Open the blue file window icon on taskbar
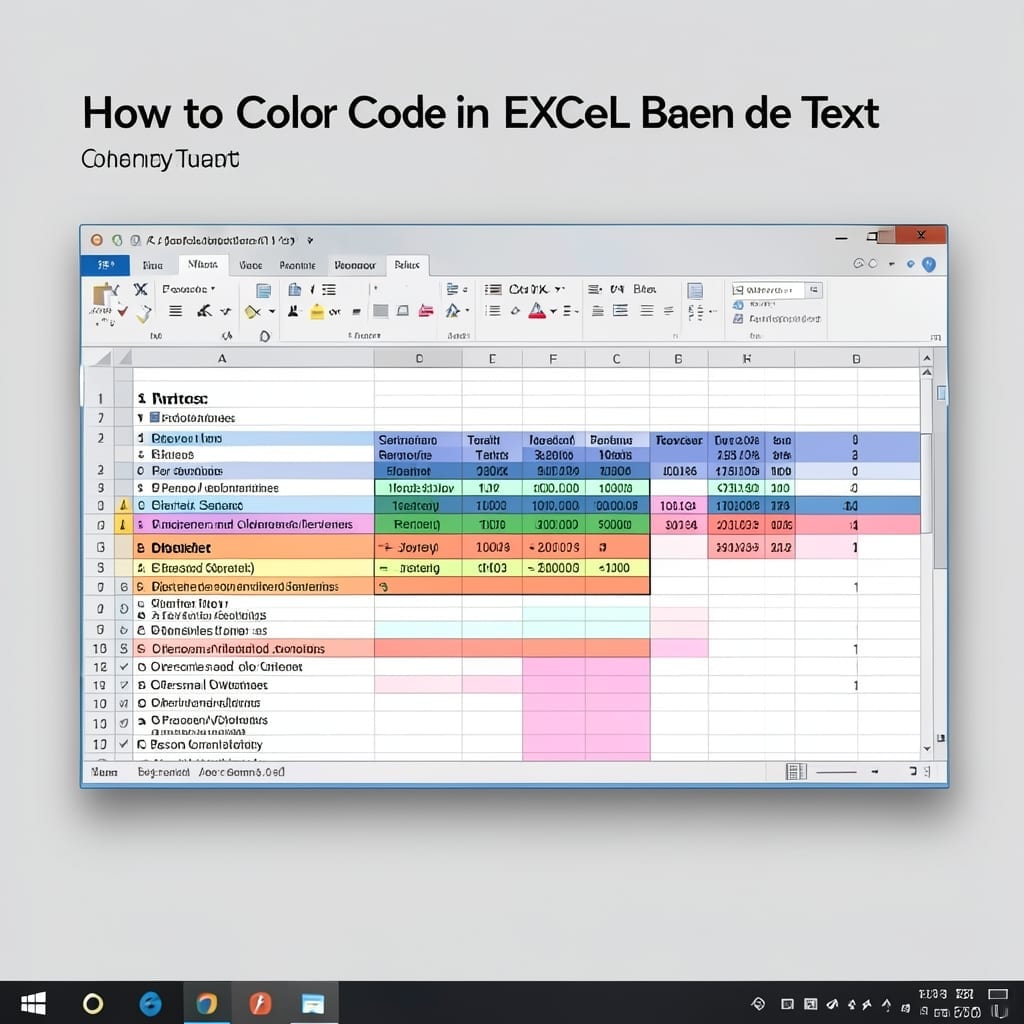The width and height of the screenshot is (1024, 1024). [313, 1003]
